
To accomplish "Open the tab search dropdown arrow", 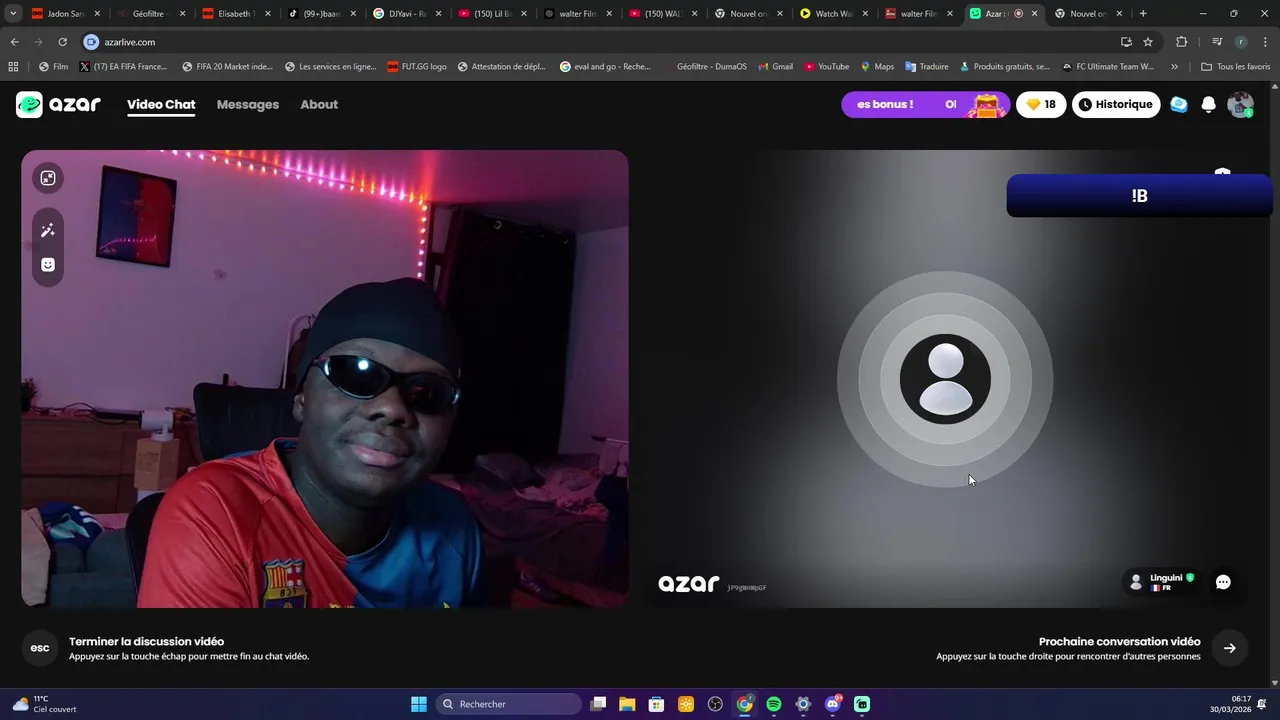I will click(13, 14).
